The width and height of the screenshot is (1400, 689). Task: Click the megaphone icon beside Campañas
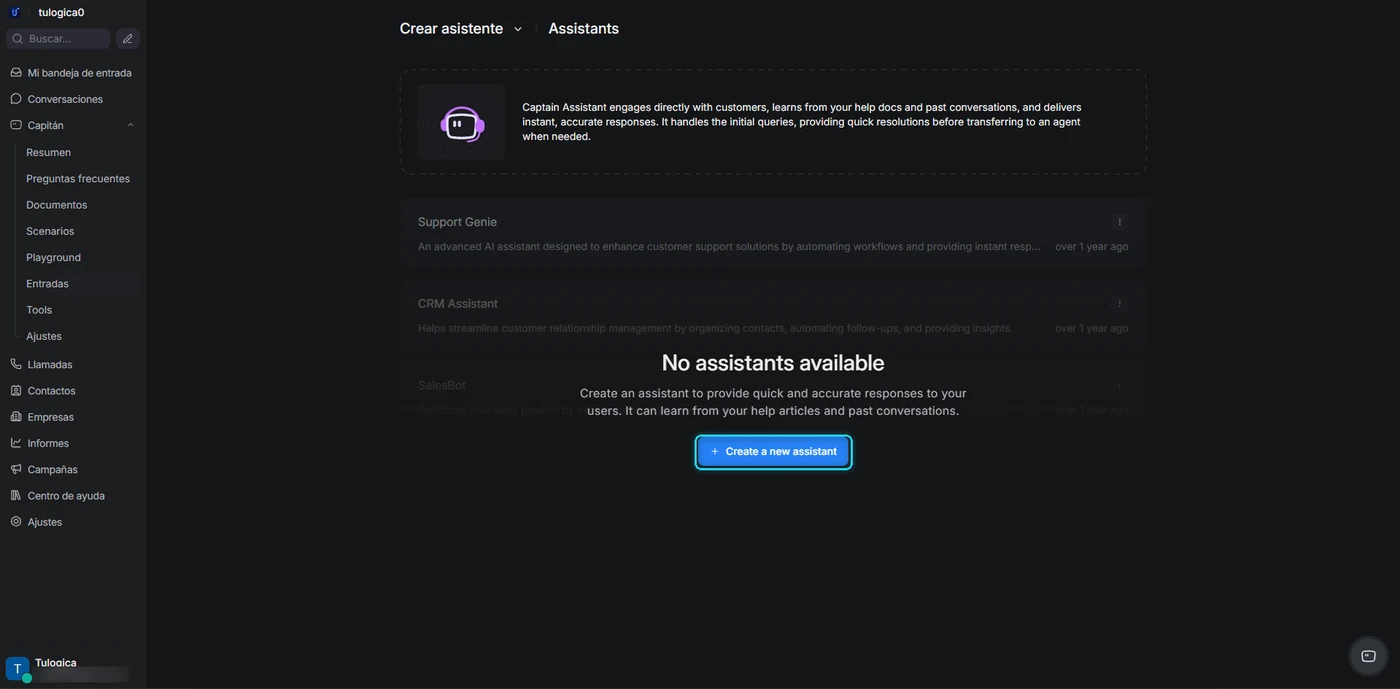point(16,469)
